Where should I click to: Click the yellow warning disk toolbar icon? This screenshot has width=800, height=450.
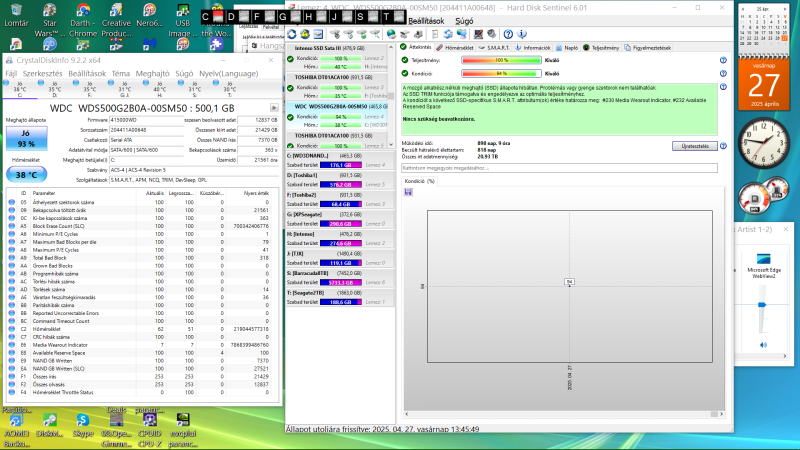pyautogui.click(x=305, y=34)
